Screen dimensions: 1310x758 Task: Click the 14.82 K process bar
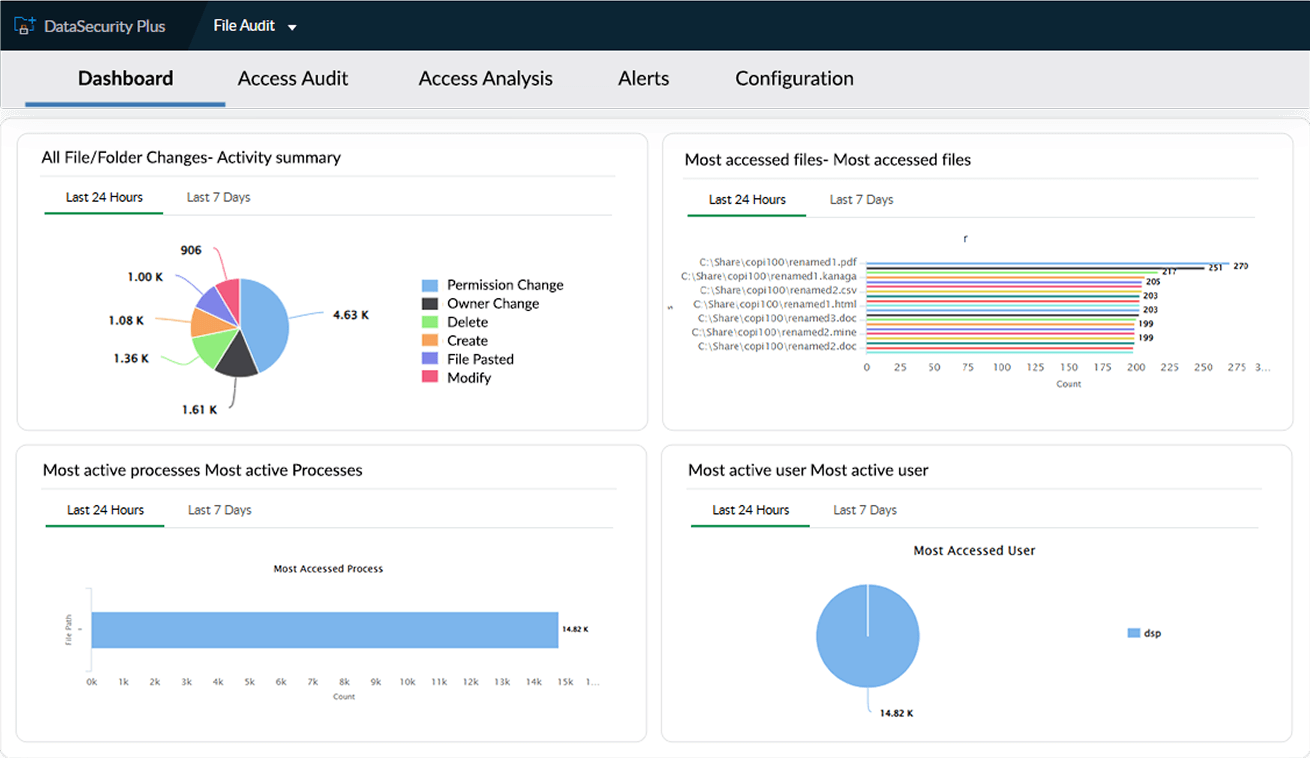[325, 630]
